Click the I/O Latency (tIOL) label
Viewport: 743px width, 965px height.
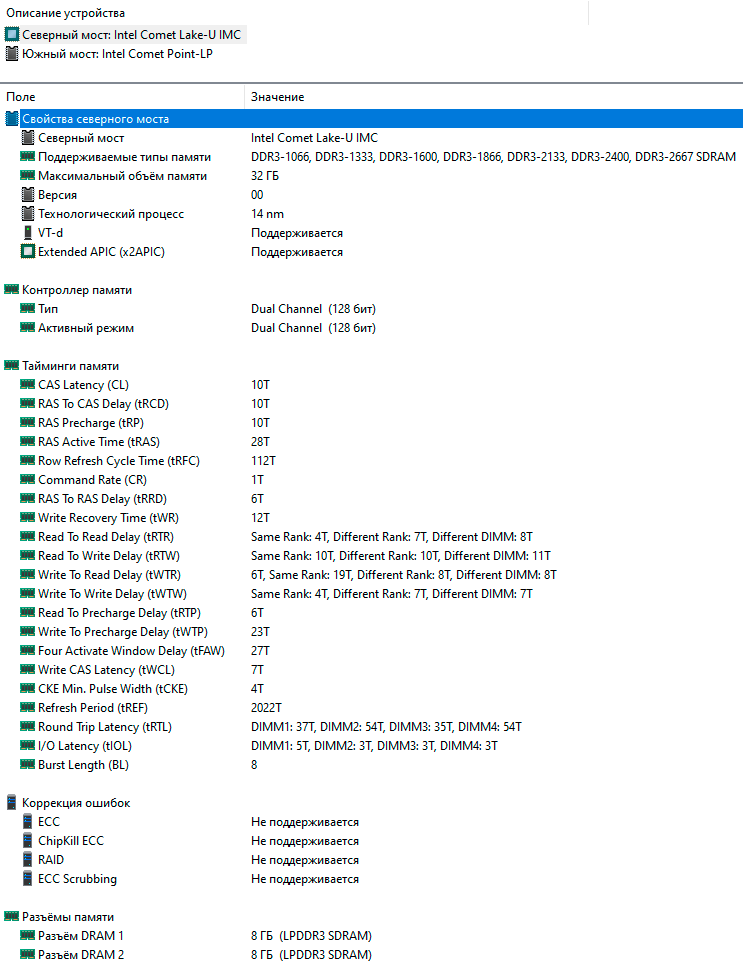(85, 746)
